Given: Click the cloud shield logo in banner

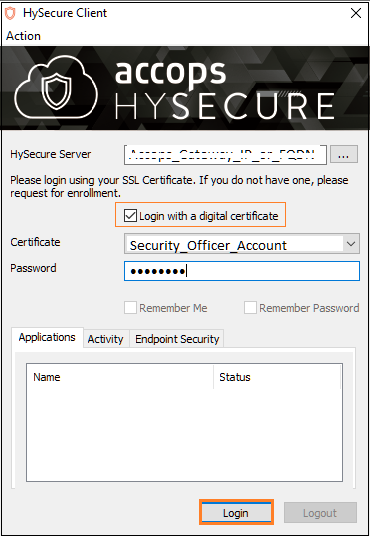Looking at the screenshot, I should (56, 88).
